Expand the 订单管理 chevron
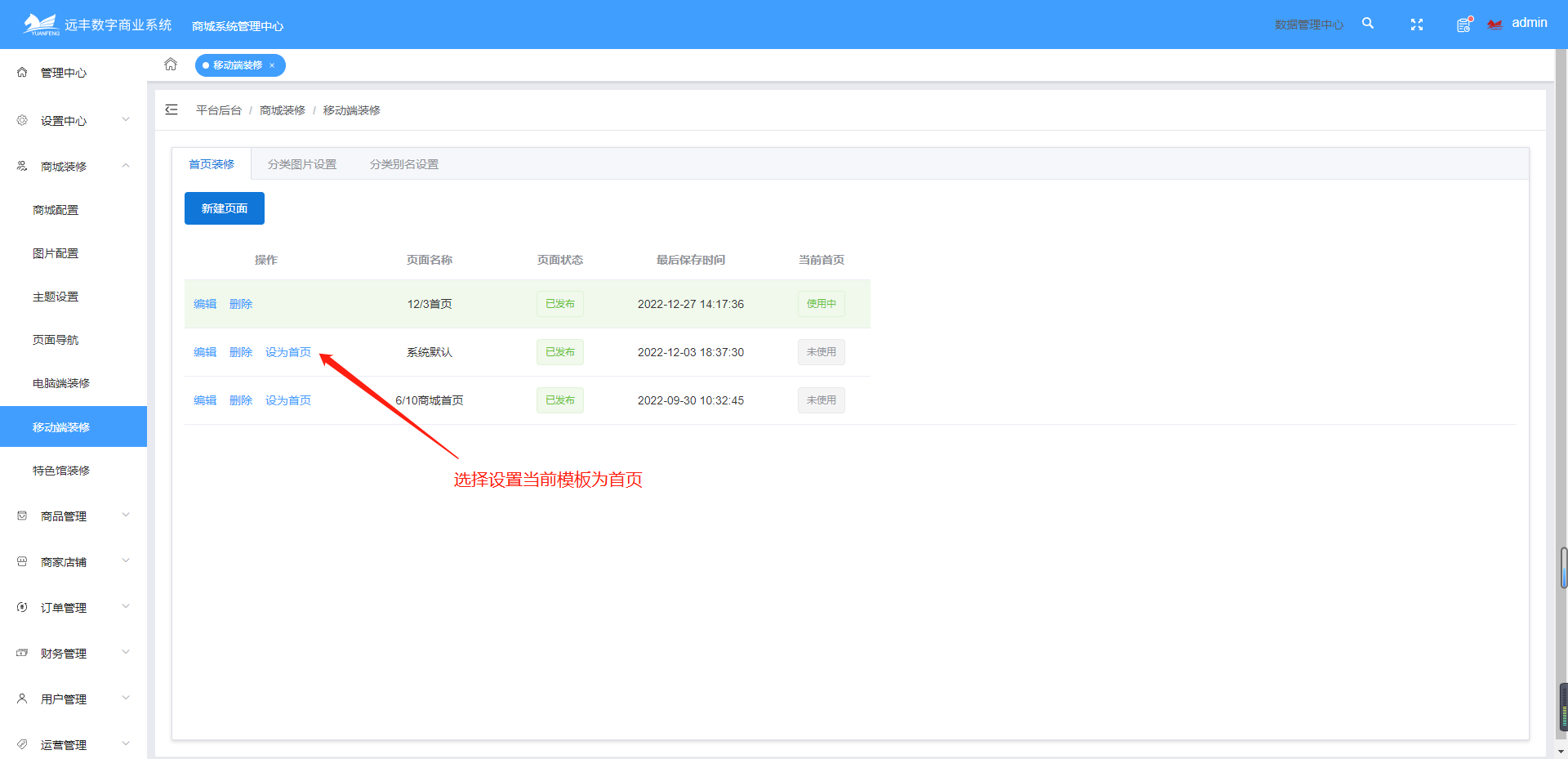The width and height of the screenshot is (1568, 759). 126,606
